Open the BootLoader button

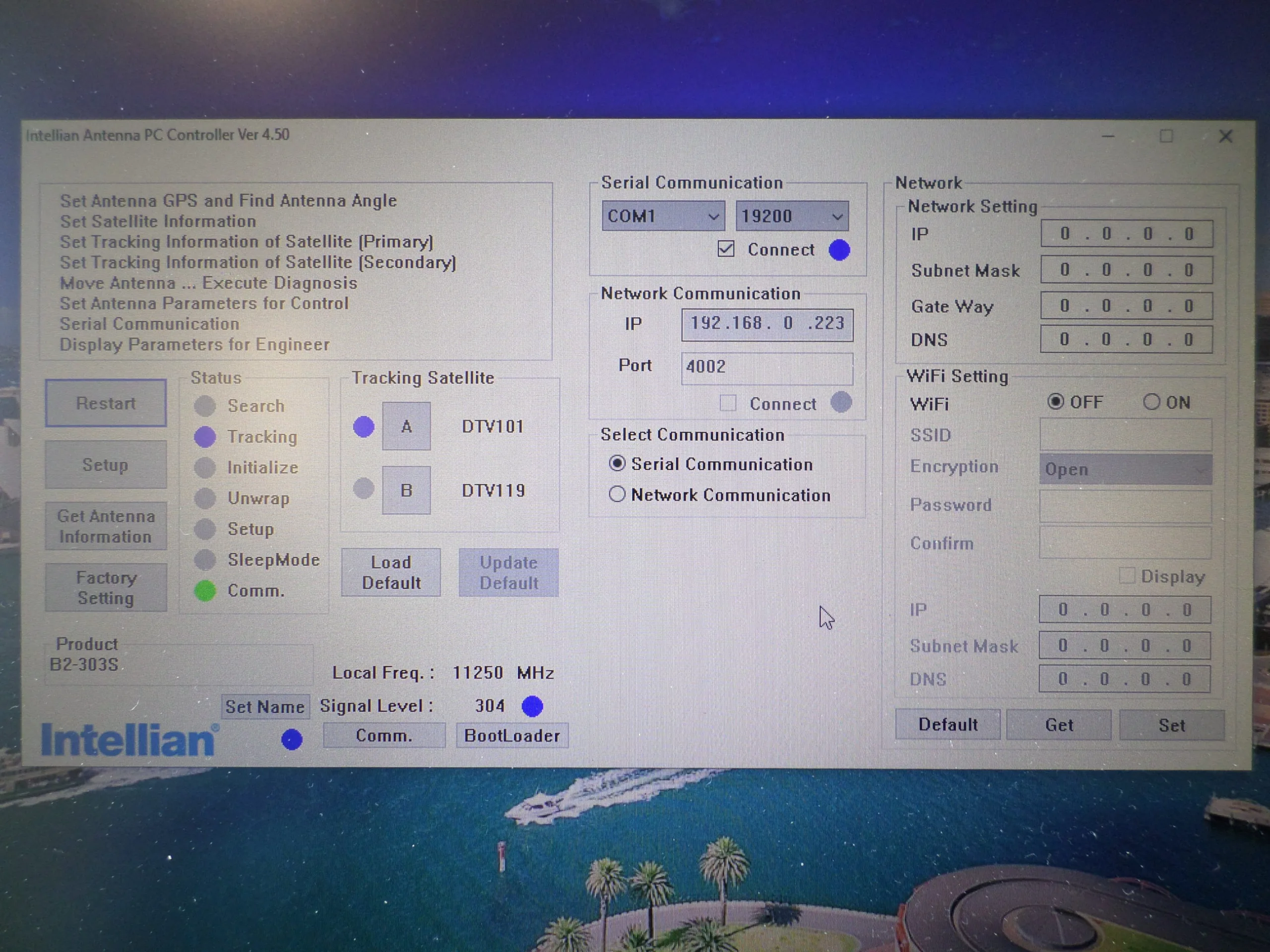coord(512,736)
